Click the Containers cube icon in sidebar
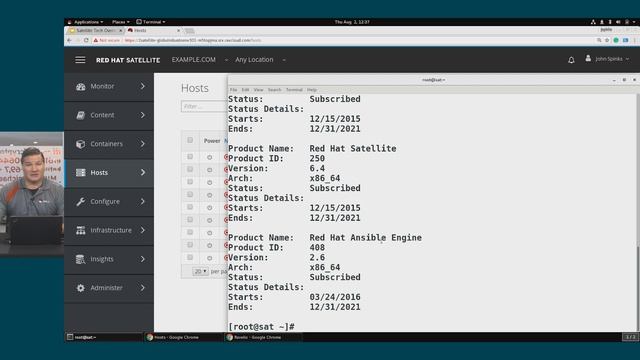 point(81,144)
